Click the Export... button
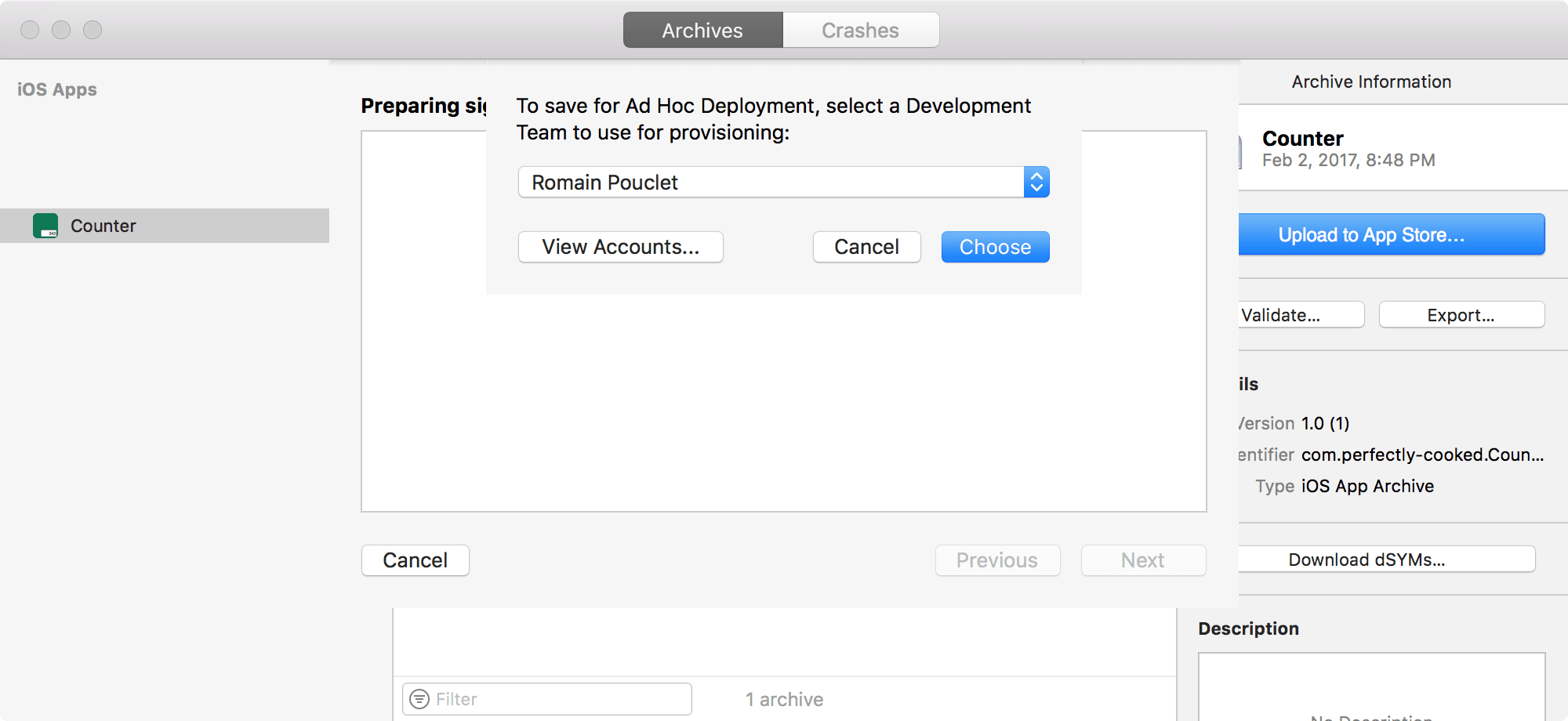This screenshot has height=721, width=1568. [1461, 315]
